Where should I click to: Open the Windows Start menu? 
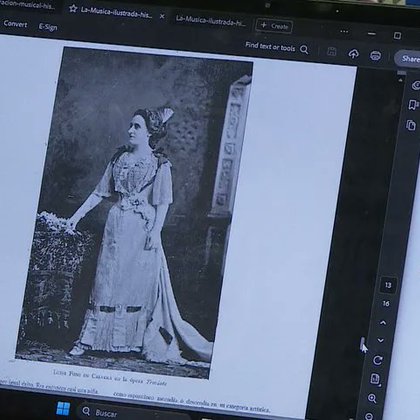63,408
